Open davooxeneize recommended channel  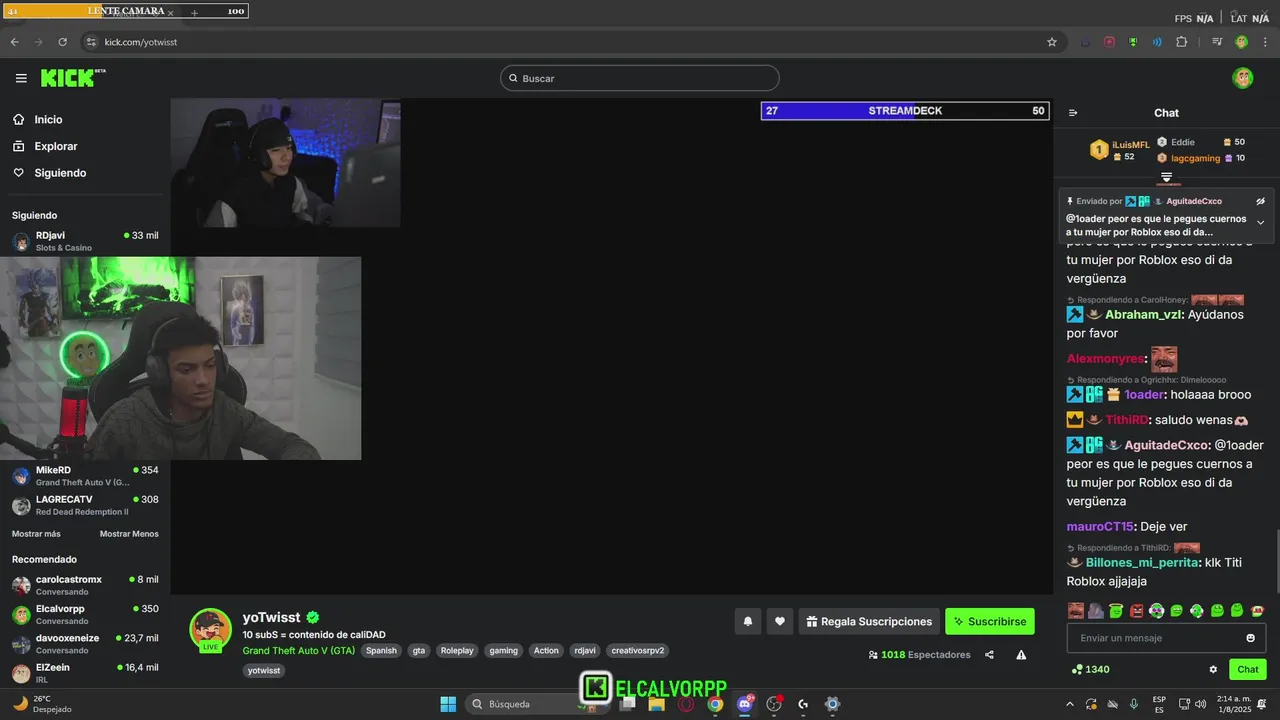85,643
